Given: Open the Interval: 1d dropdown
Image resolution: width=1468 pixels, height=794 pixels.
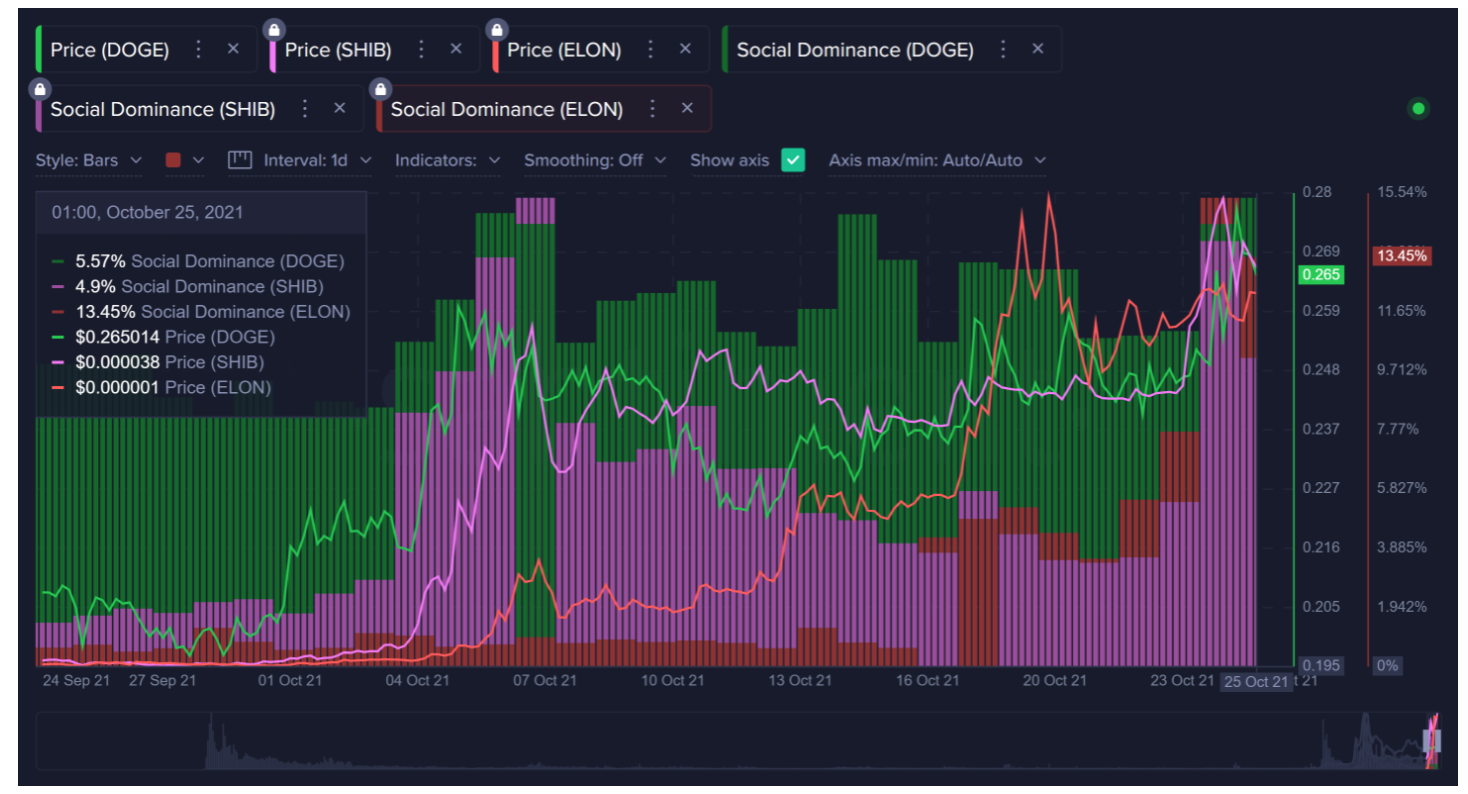Looking at the screenshot, I should [x=317, y=160].
